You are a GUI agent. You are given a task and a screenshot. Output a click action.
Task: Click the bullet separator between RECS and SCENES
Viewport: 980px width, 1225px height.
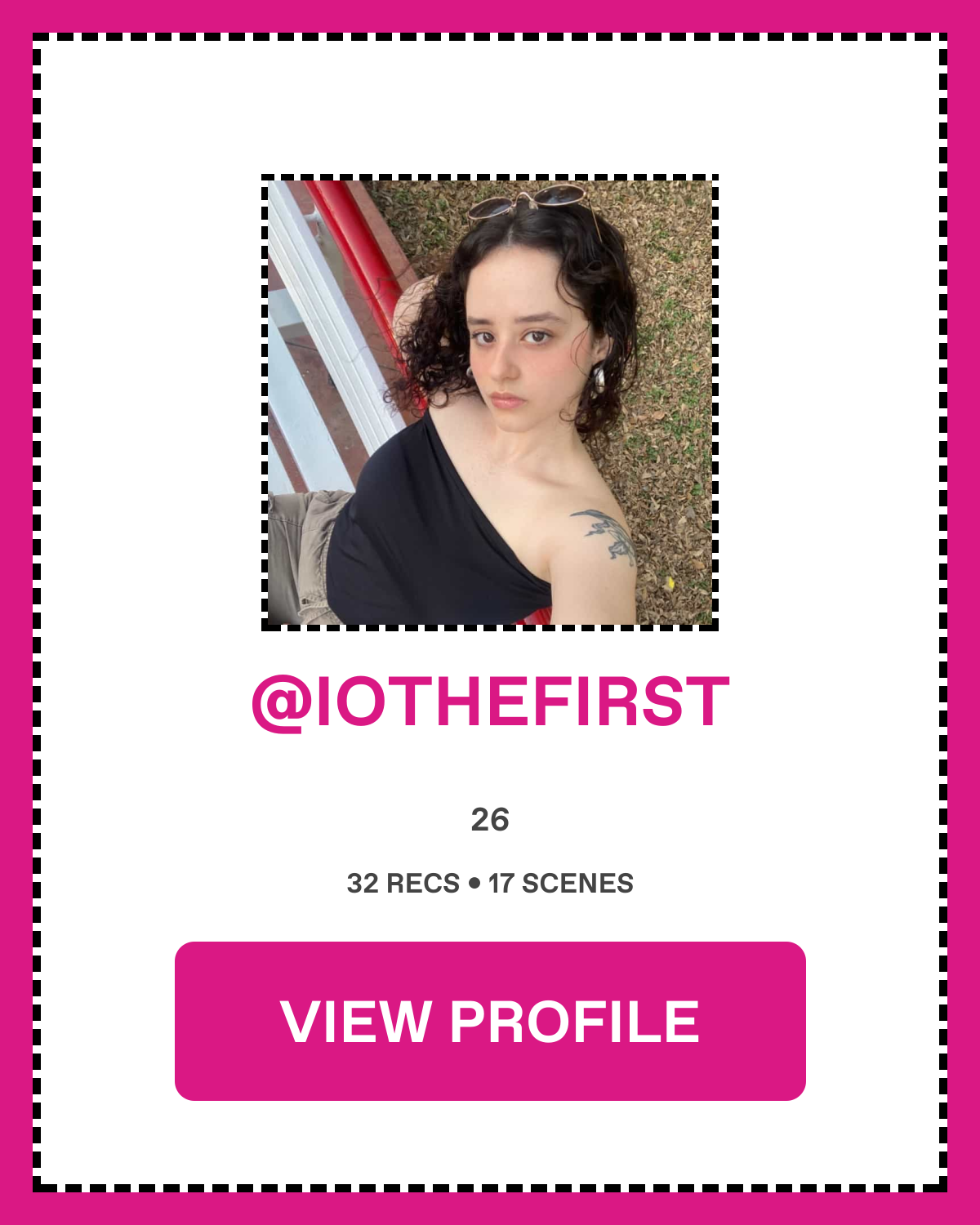(474, 884)
